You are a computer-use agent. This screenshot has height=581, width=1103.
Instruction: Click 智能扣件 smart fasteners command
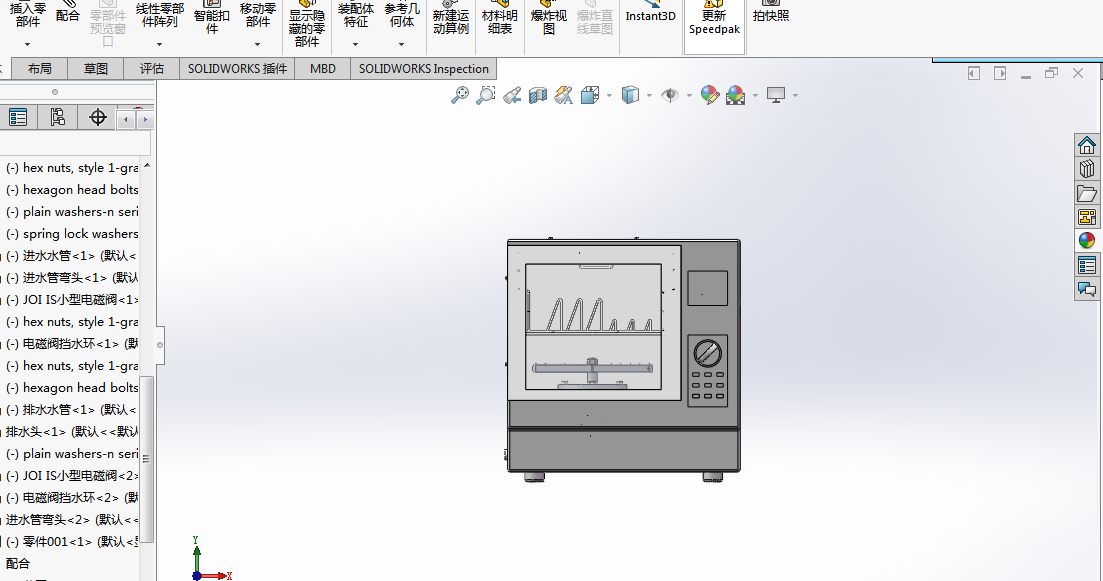pyautogui.click(x=212, y=18)
